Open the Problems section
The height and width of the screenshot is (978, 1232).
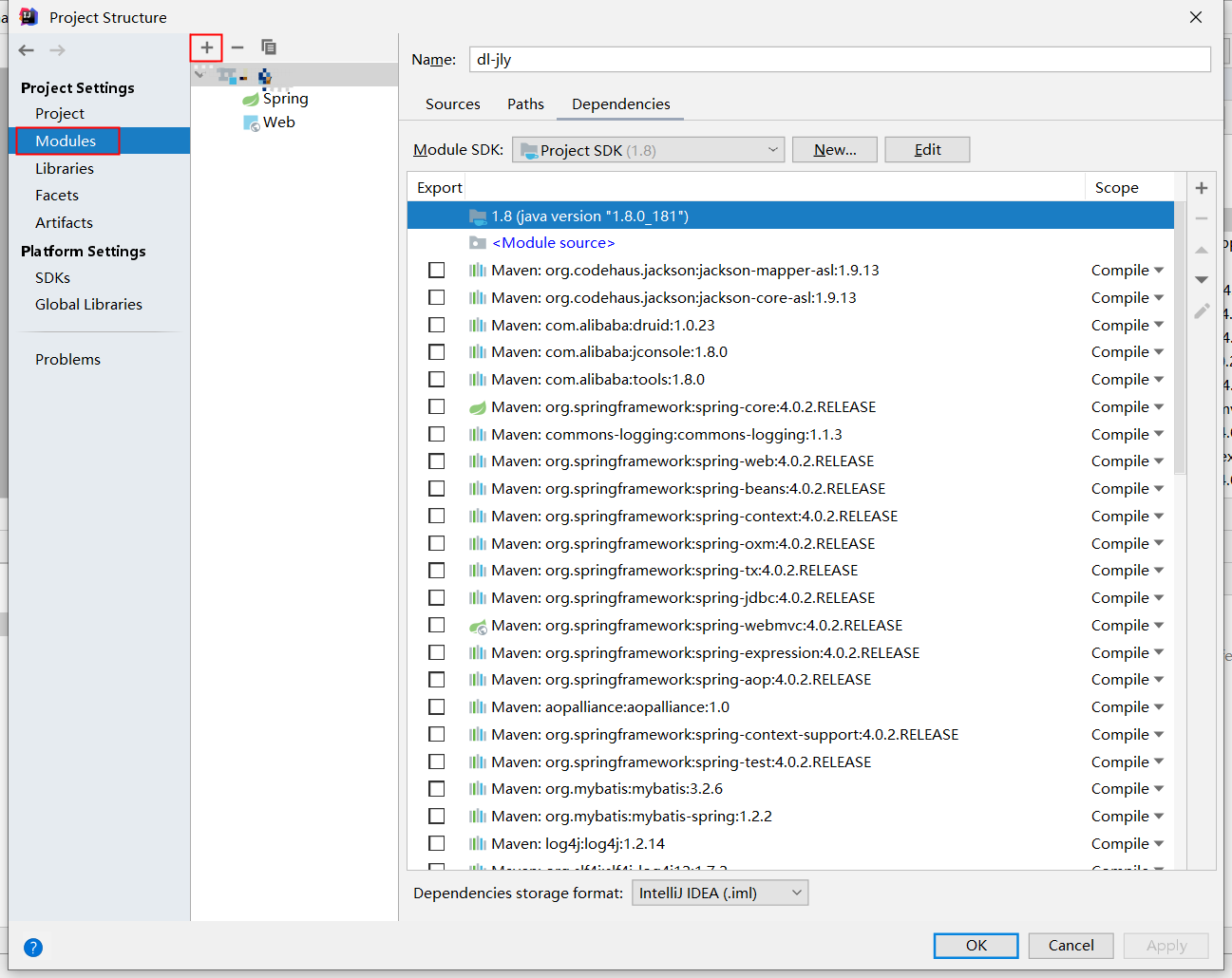(x=67, y=360)
